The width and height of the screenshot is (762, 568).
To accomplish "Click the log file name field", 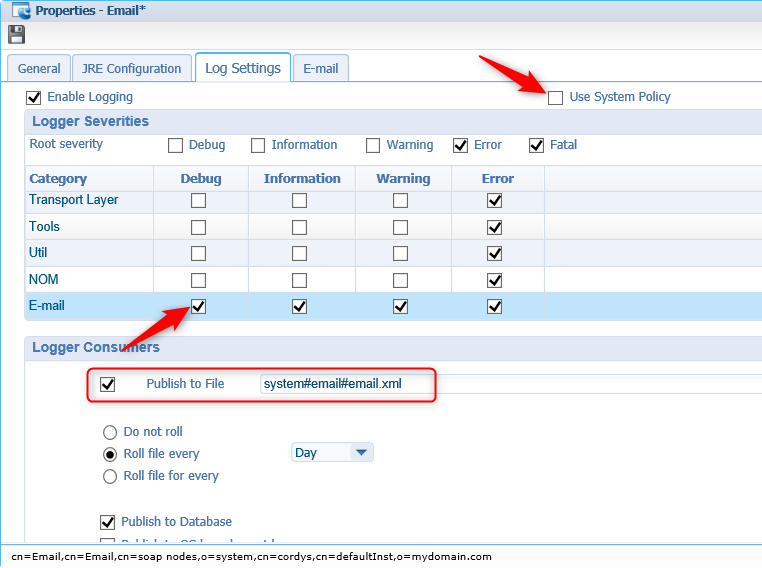I will [346, 384].
